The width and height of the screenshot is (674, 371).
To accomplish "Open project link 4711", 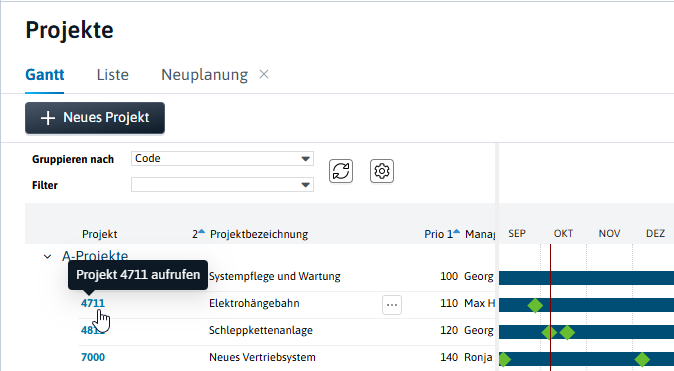I will pyautogui.click(x=93, y=303).
